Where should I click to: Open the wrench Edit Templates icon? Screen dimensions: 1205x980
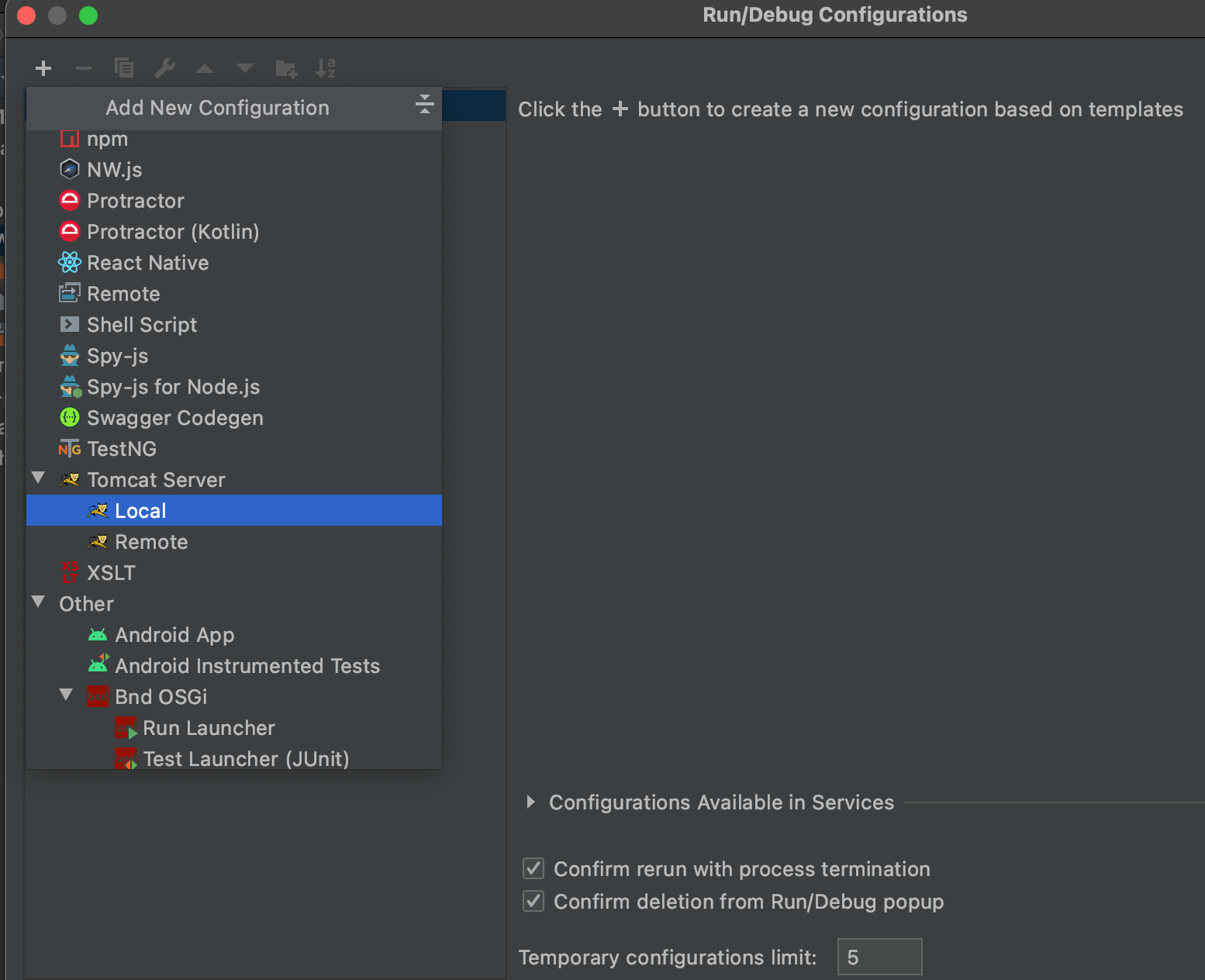[164, 68]
